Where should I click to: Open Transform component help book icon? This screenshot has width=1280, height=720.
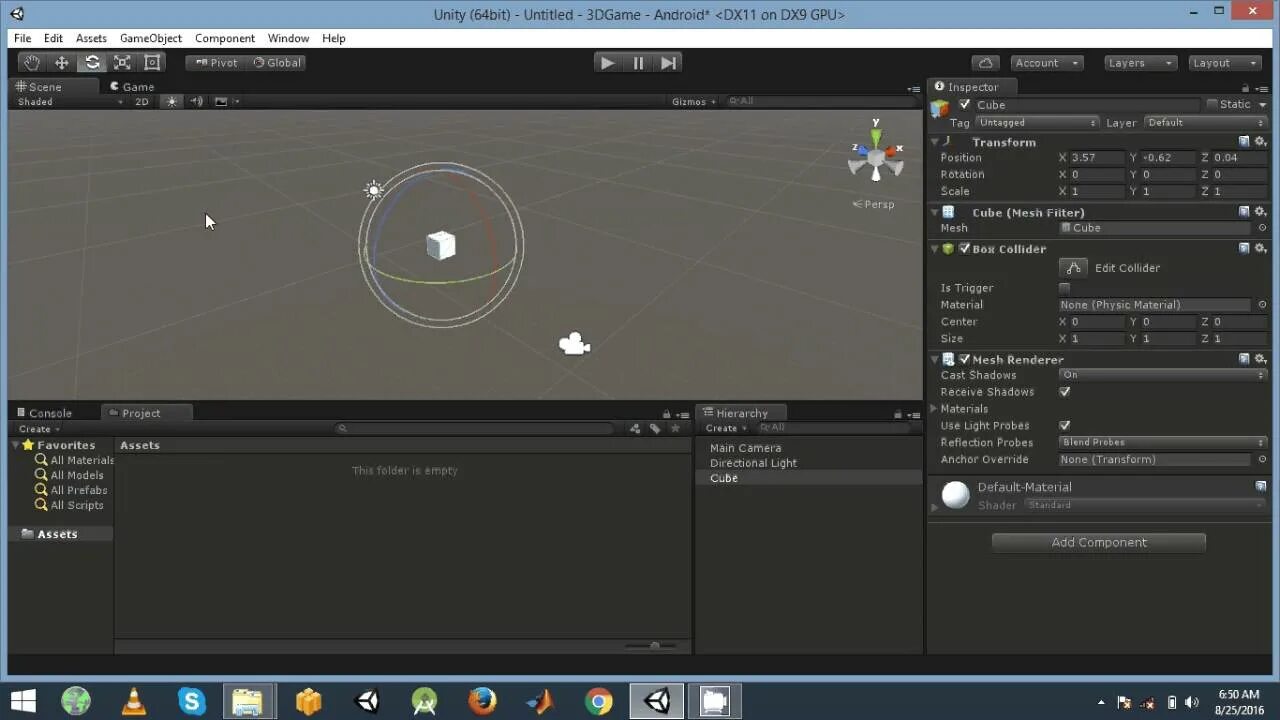pos(1244,142)
